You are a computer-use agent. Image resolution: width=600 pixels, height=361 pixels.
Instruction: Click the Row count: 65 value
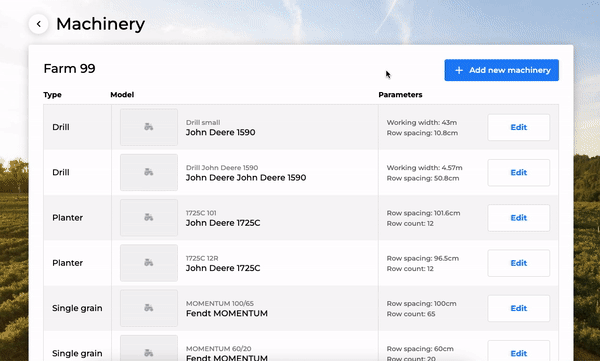tap(411, 314)
